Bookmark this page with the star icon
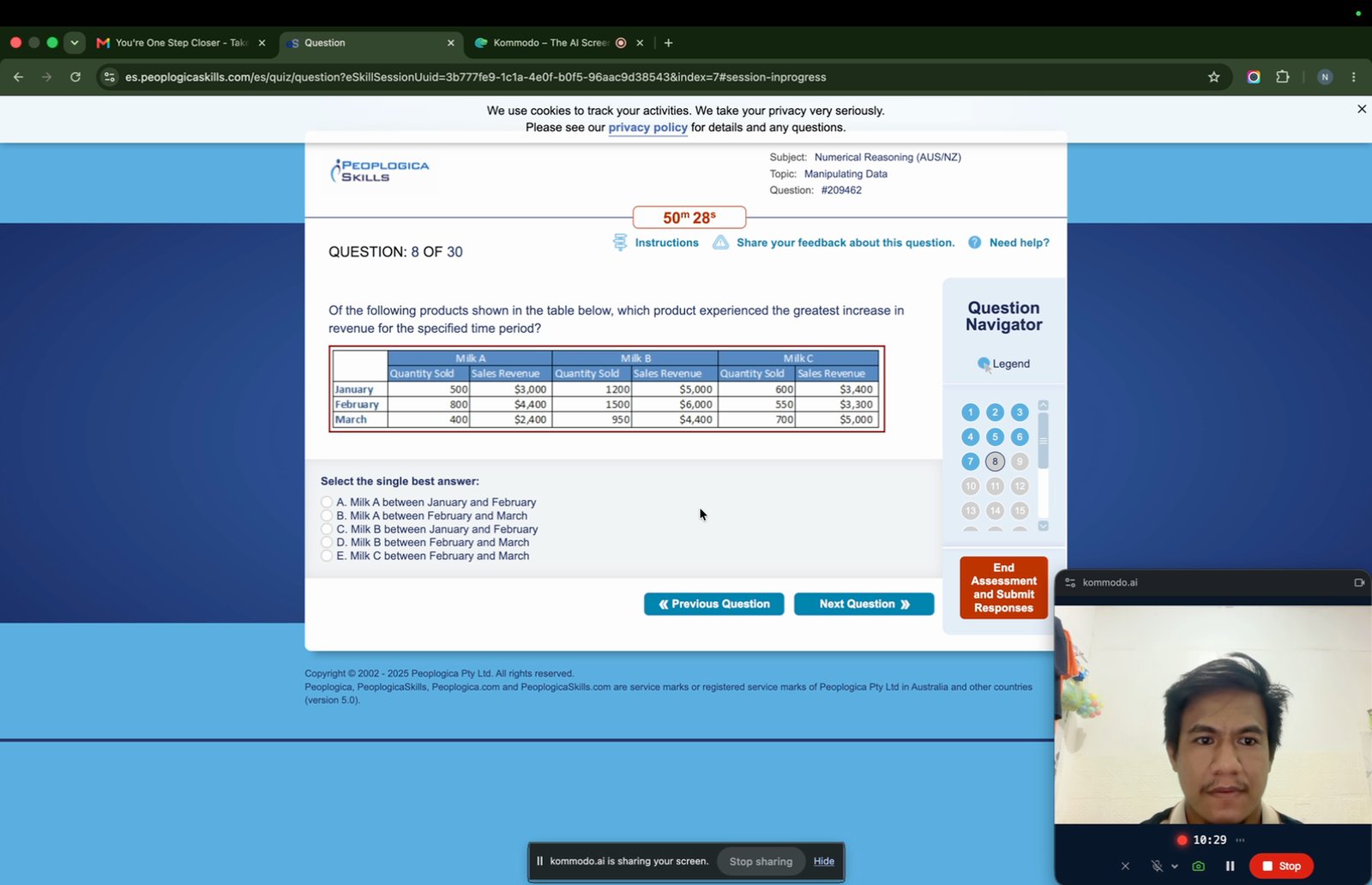Screen dimensions: 1372x885 [x=1213, y=77]
